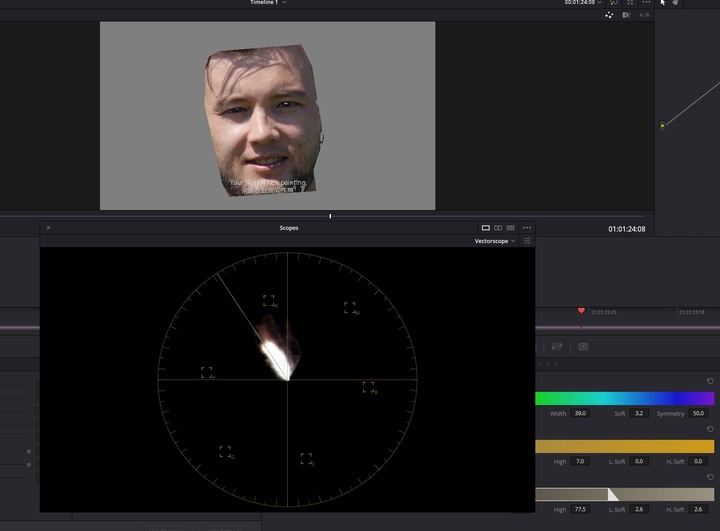Edit the Luminance H. Soft value 2.6
Image resolution: width=720 pixels, height=531 pixels.
[698, 509]
